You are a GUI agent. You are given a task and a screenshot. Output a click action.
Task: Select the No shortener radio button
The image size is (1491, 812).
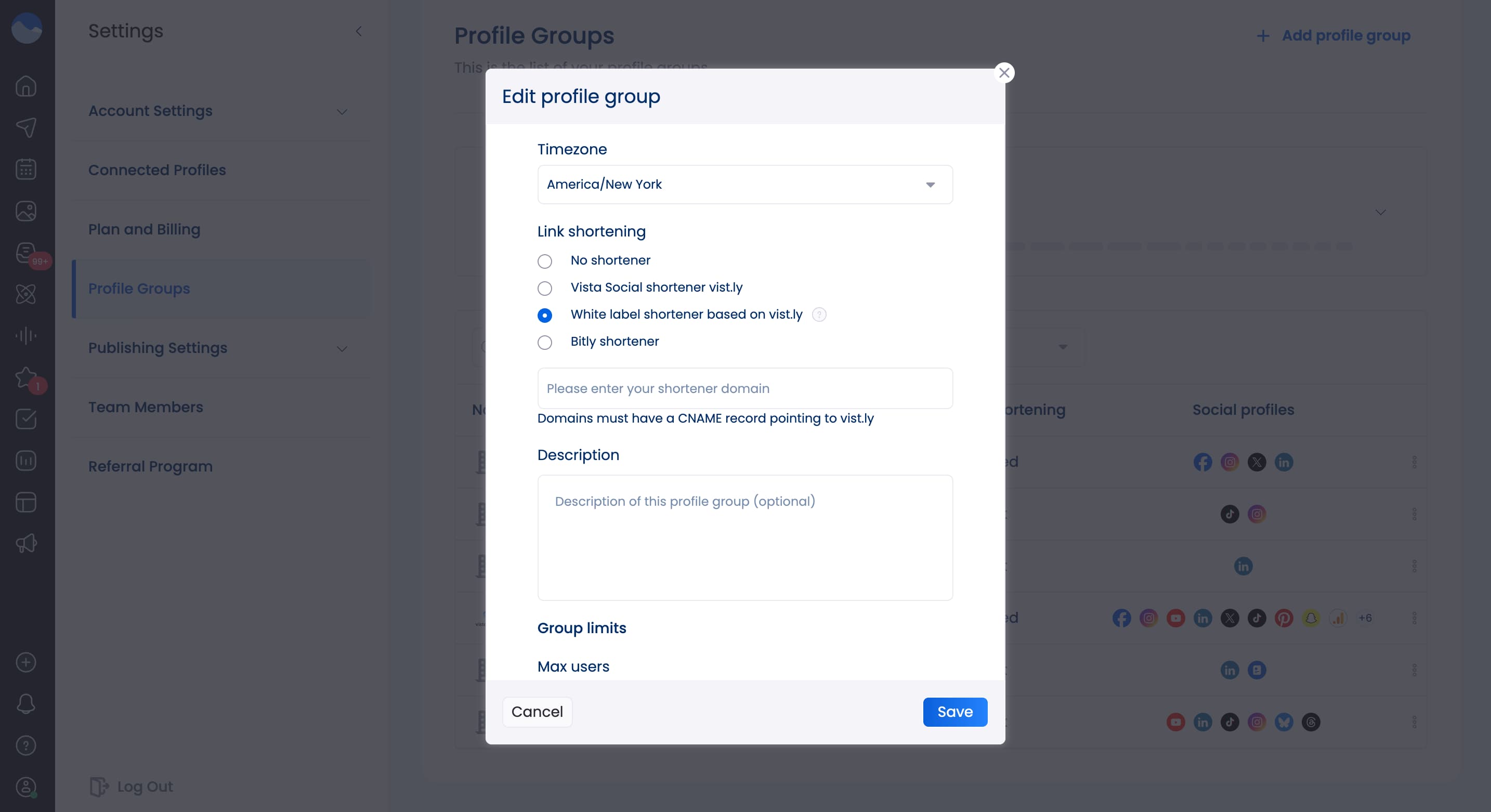(545, 261)
